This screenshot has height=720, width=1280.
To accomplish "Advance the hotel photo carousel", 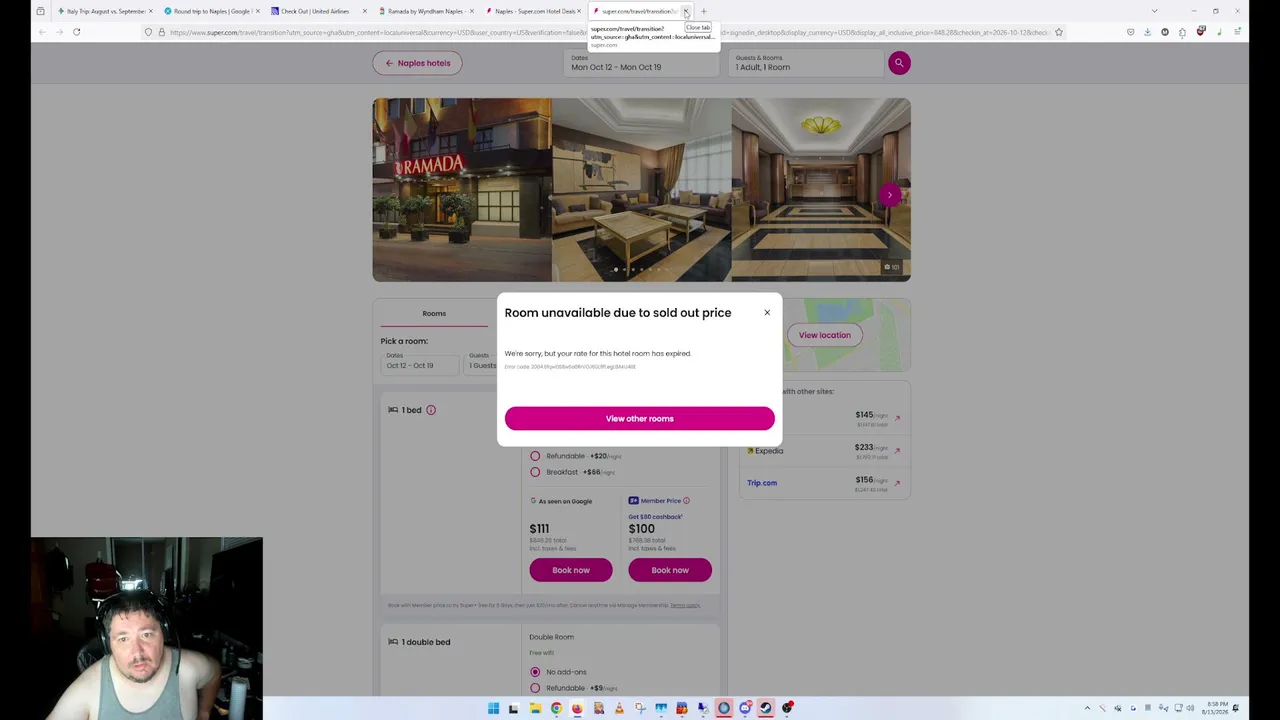I will click(x=889, y=195).
